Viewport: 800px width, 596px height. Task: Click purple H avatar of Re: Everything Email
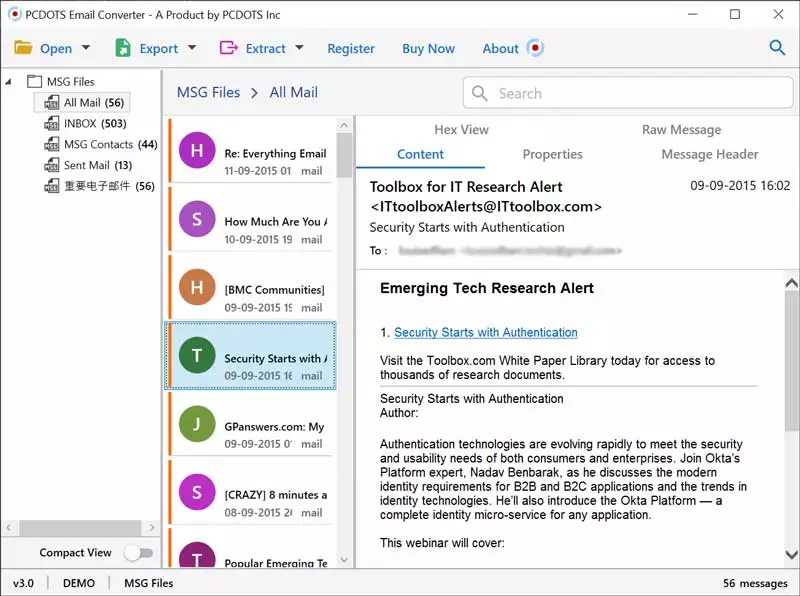point(197,150)
